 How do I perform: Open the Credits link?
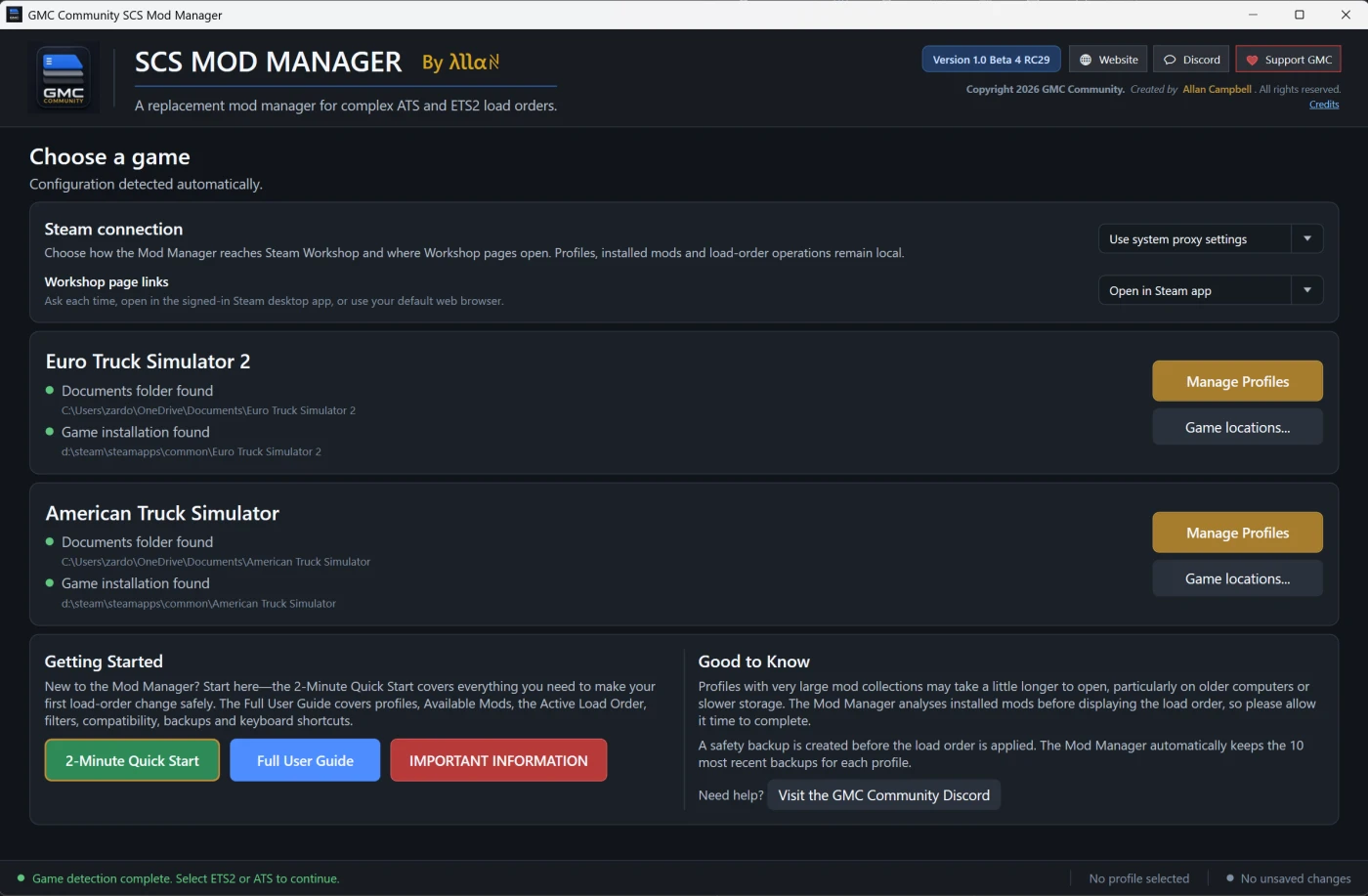coord(1324,105)
